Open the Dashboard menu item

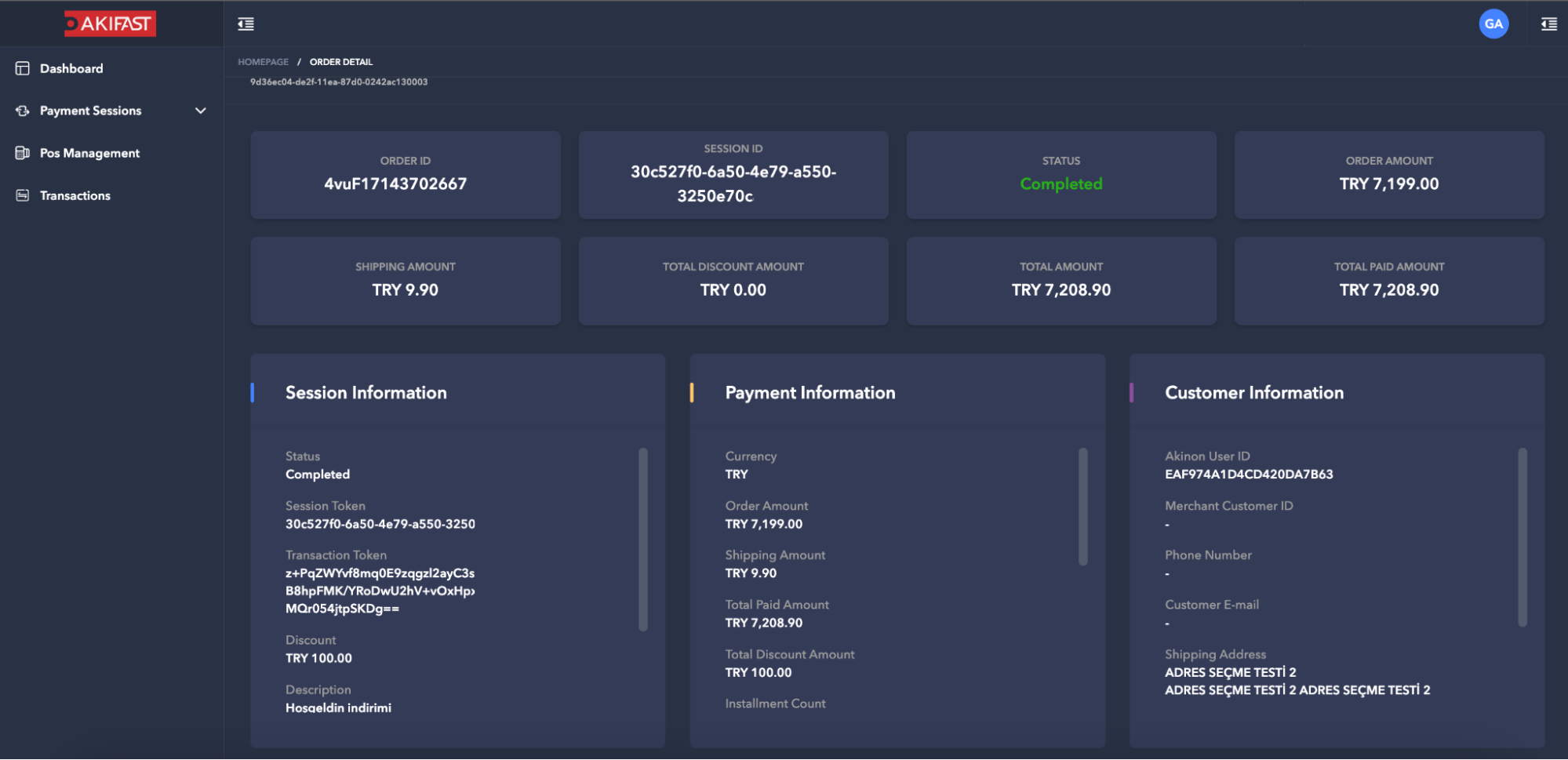[71, 69]
